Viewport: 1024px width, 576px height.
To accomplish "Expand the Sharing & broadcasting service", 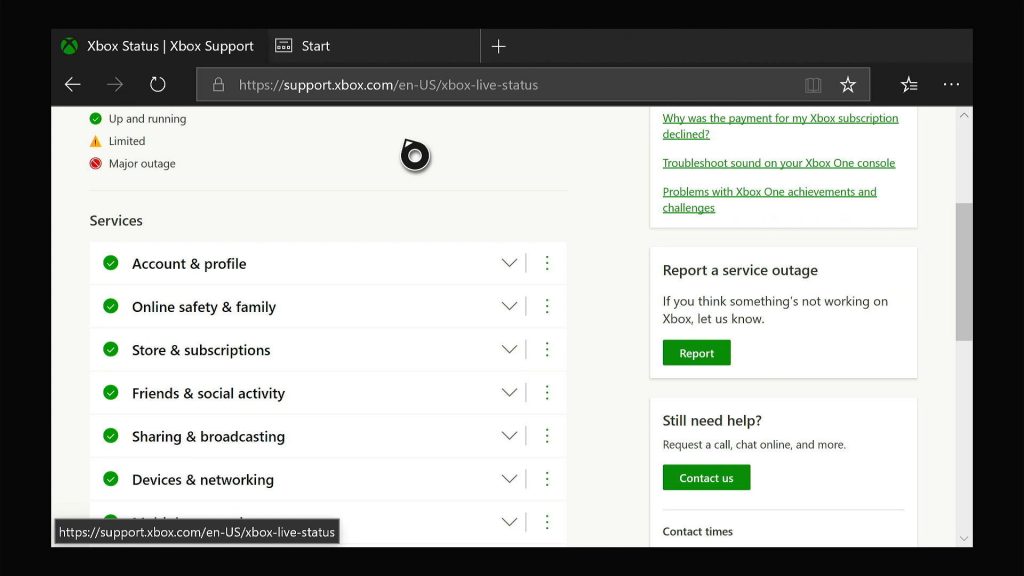I will (509, 436).
